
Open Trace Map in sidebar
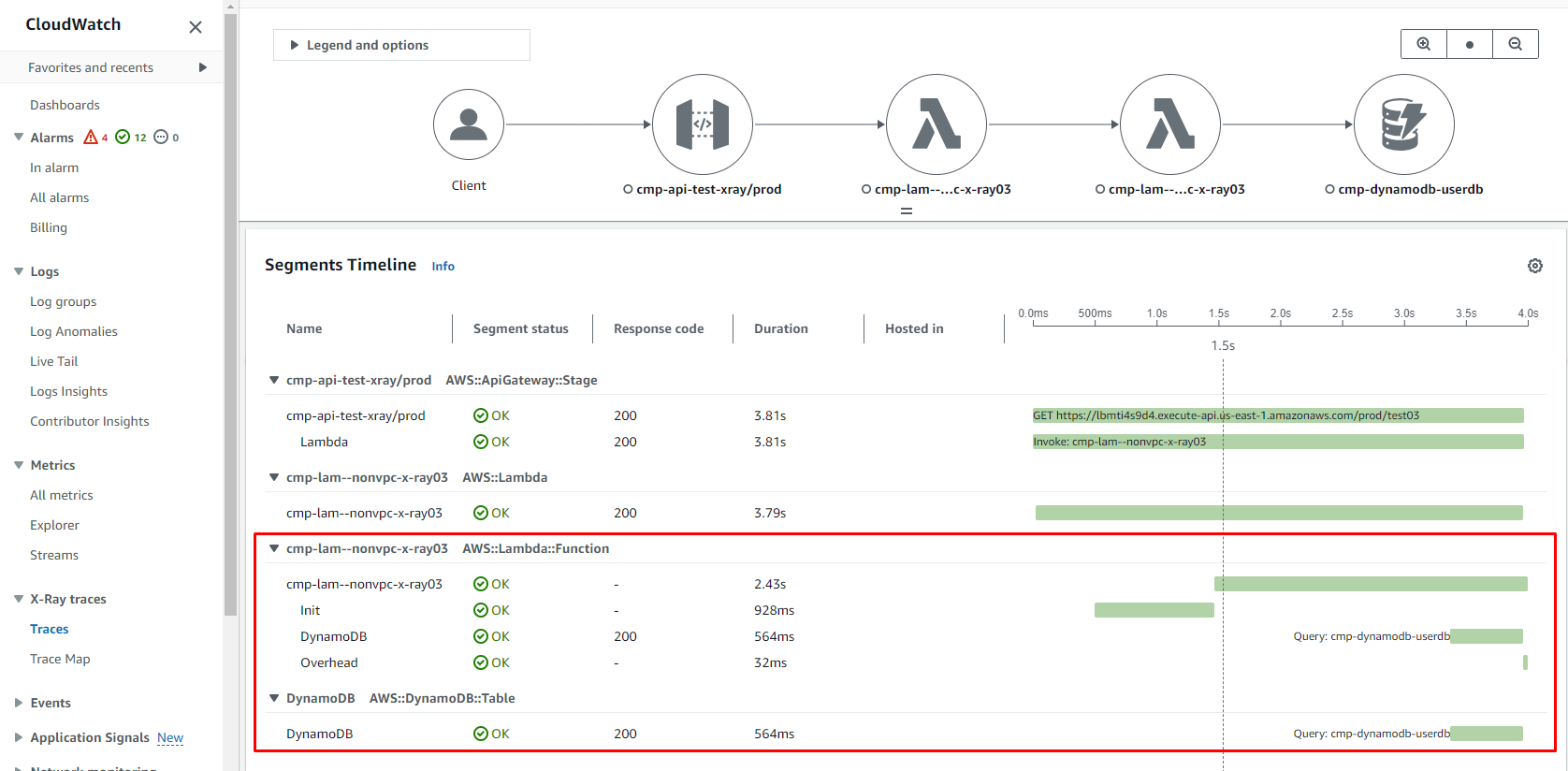pyautogui.click(x=60, y=659)
